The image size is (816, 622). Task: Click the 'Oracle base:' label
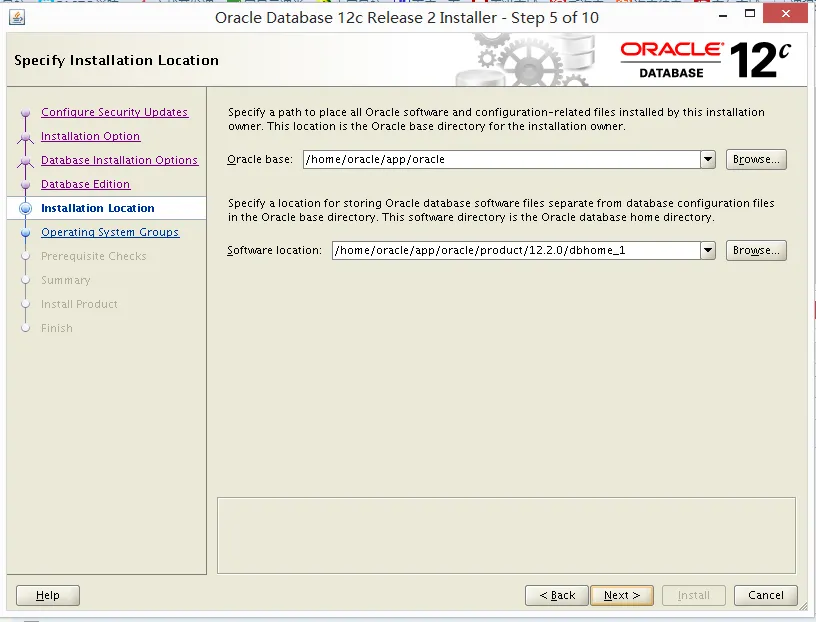pos(260,159)
